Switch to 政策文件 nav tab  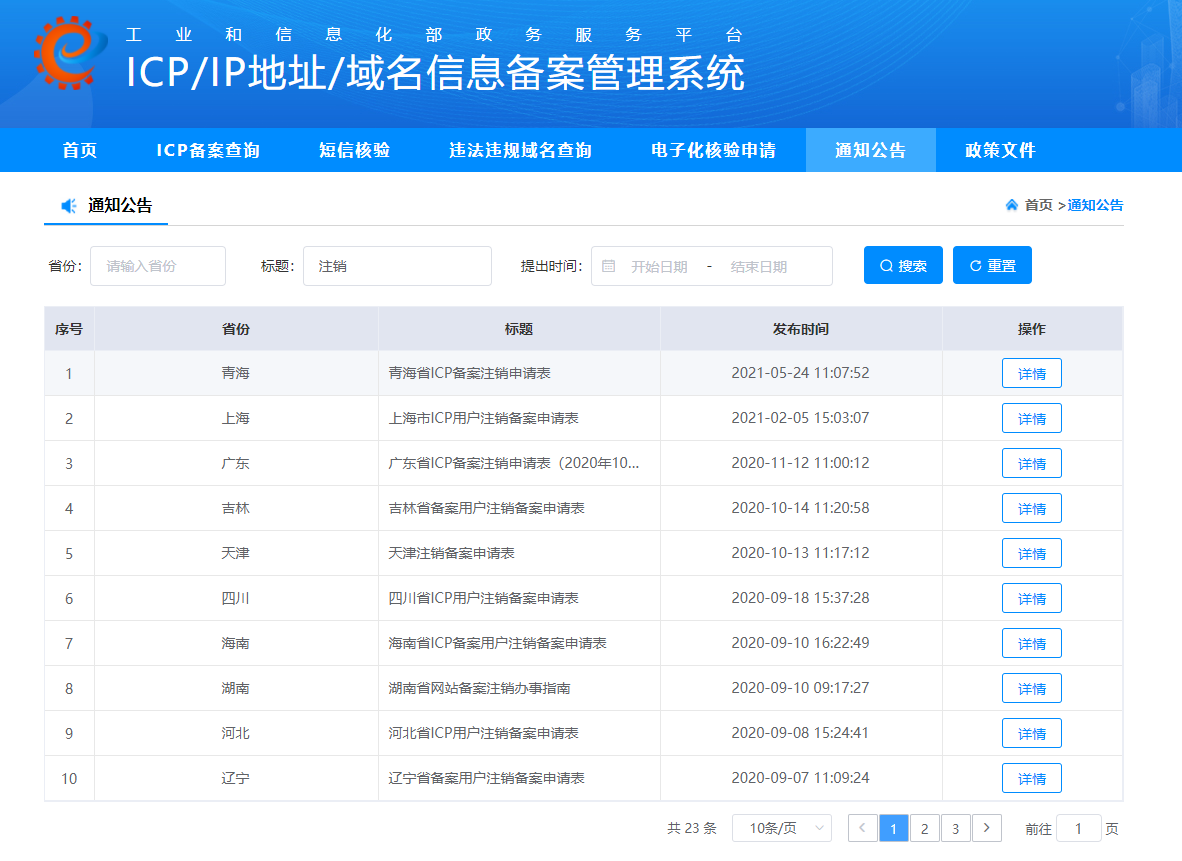tap(1000, 150)
